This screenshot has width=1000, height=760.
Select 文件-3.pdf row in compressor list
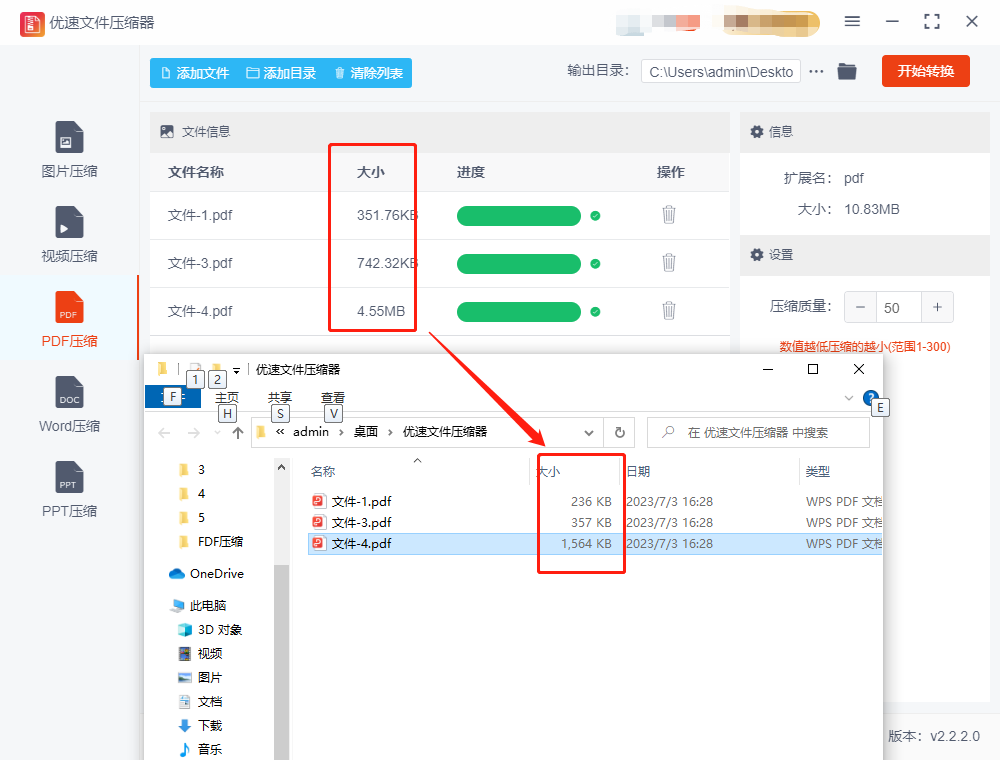pyautogui.click(x=439, y=263)
